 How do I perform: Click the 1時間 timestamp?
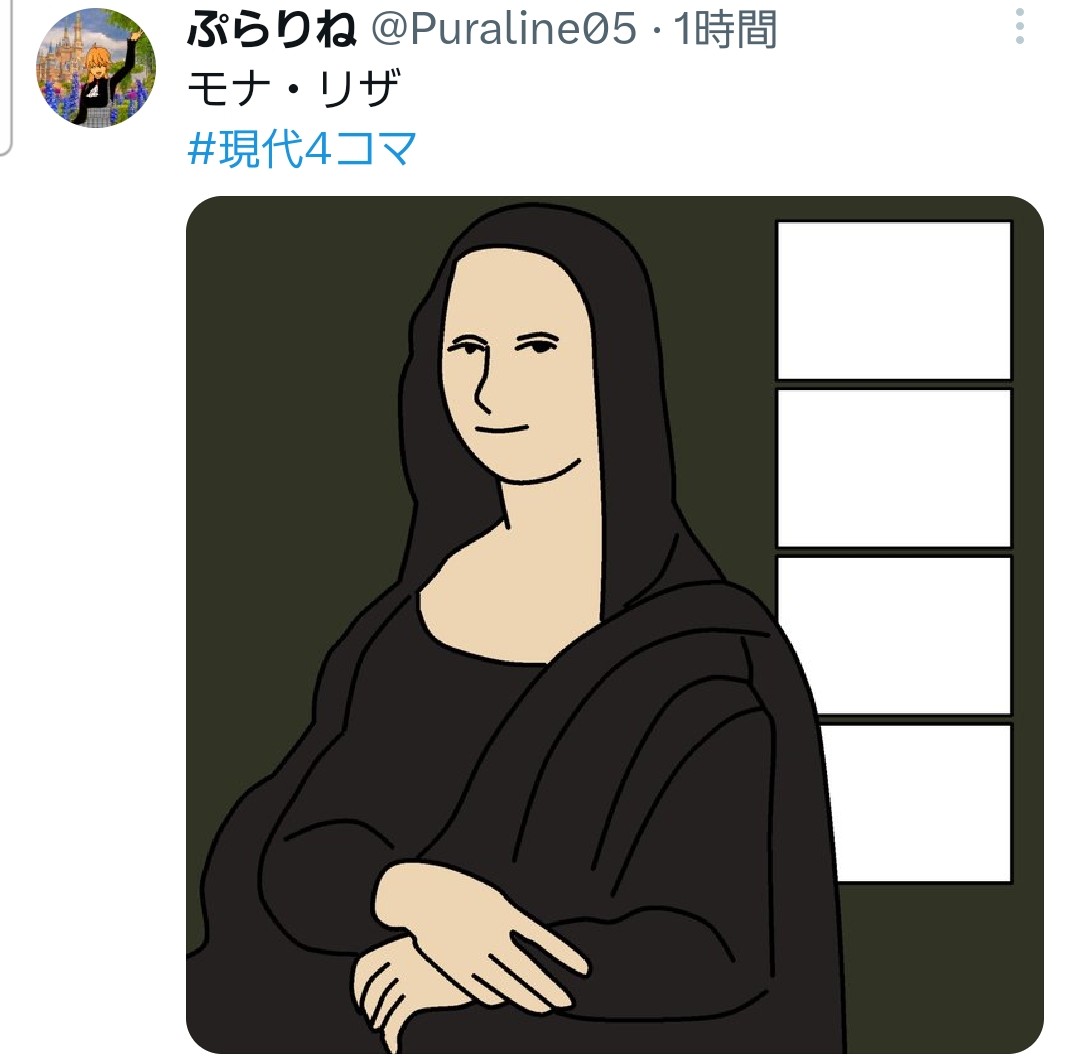coord(725,30)
